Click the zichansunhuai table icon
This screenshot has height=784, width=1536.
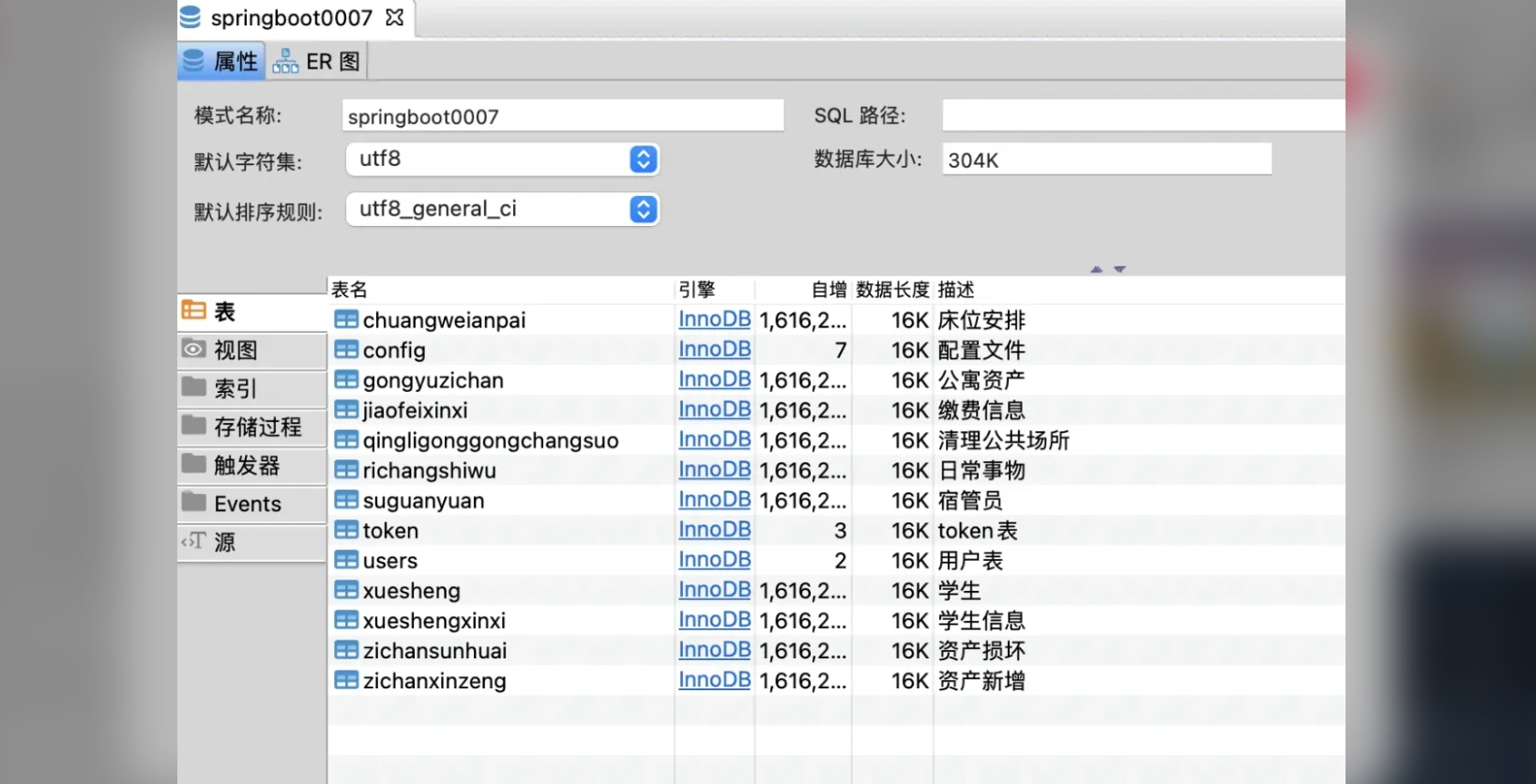[x=346, y=650]
